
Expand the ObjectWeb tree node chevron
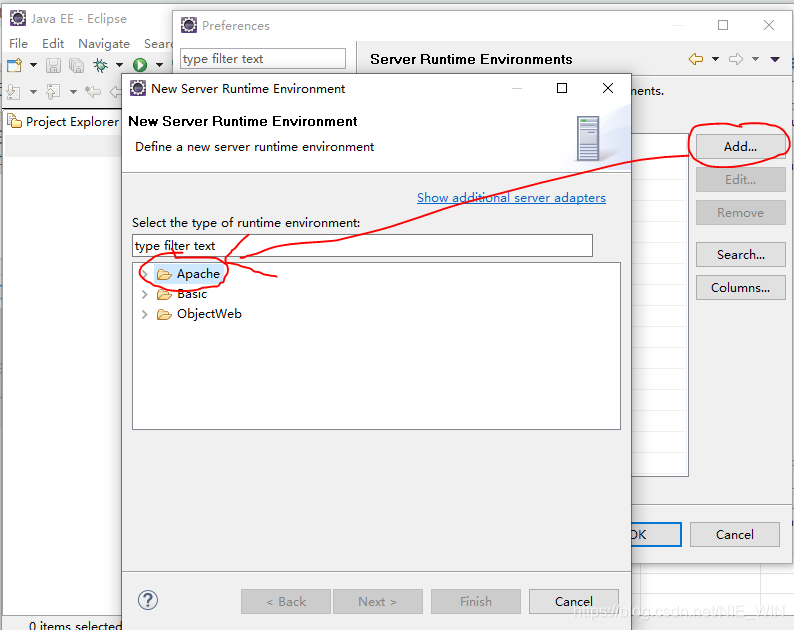(144, 314)
